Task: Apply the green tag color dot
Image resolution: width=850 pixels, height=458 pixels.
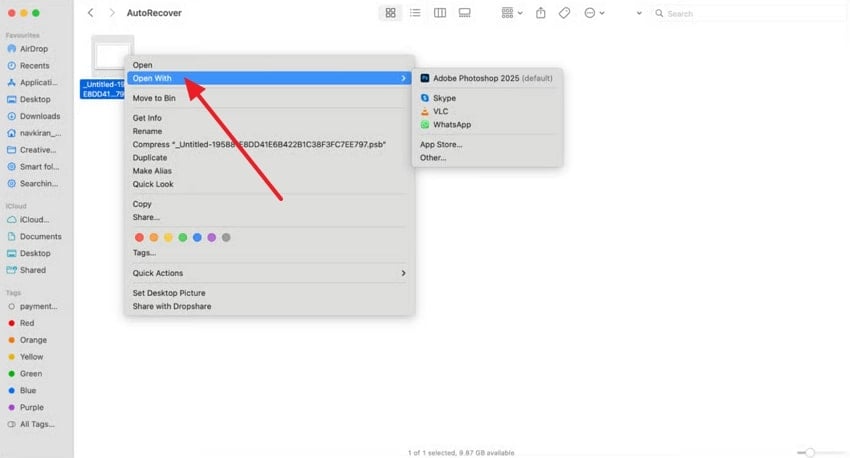Action: pos(183,237)
